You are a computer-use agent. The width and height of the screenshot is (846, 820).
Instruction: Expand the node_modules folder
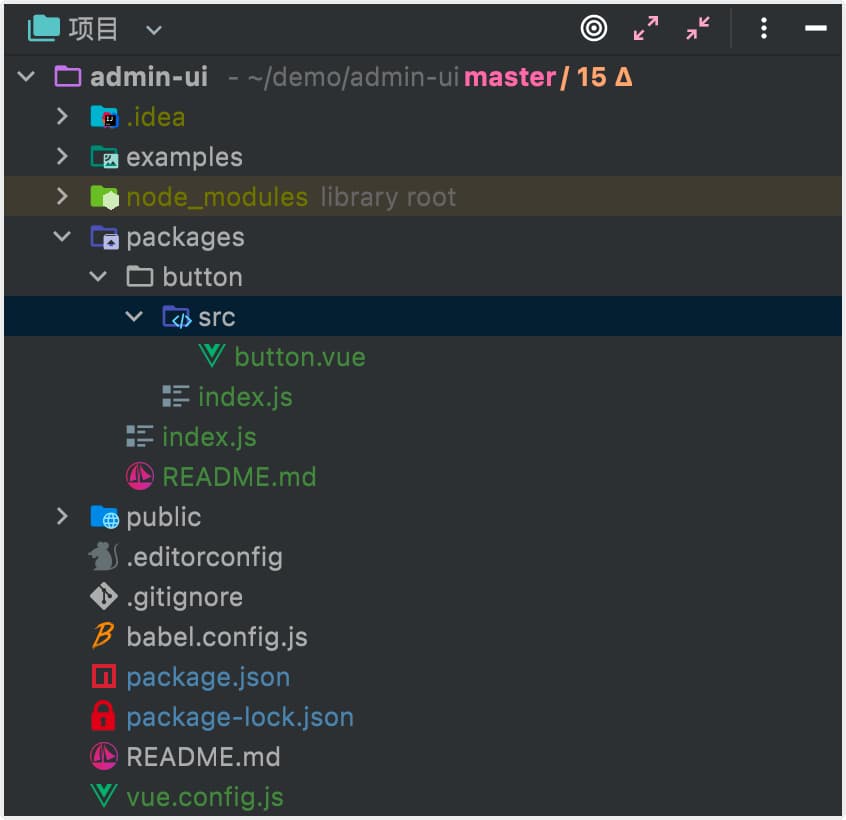[62, 196]
